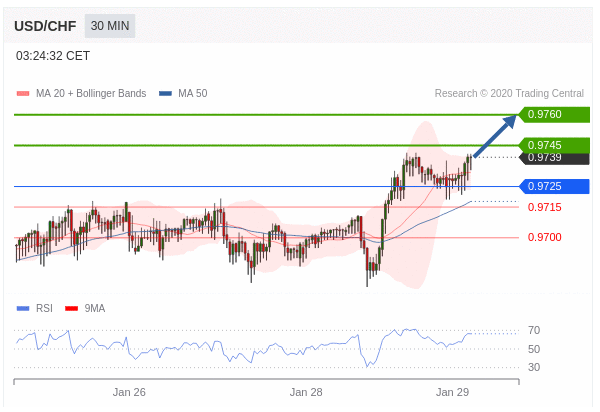Click the 03:24:32 CET timestamp
The height and width of the screenshot is (412, 600).
pyautogui.click(x=53, y=56)
